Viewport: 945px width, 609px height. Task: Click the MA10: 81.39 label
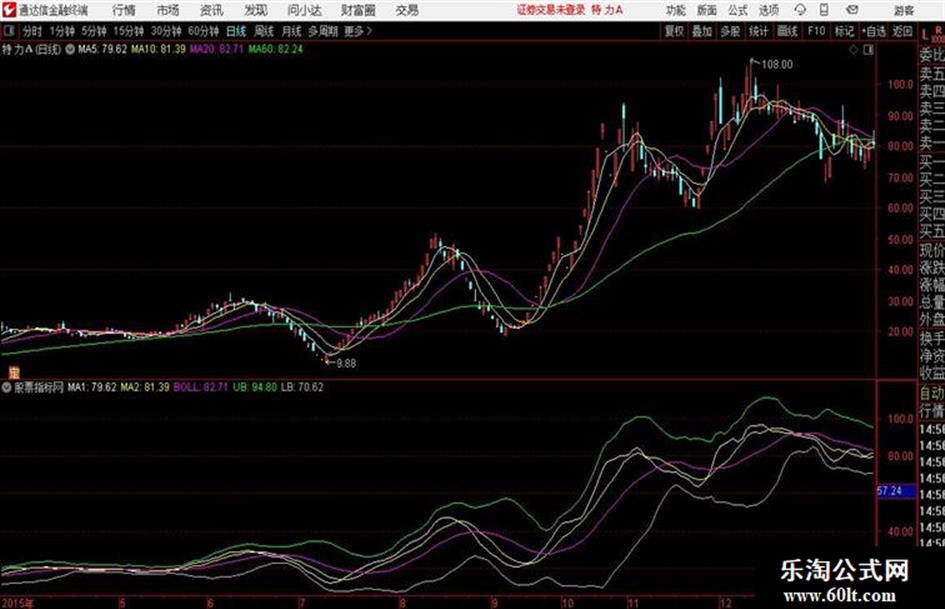click(159, 49)
